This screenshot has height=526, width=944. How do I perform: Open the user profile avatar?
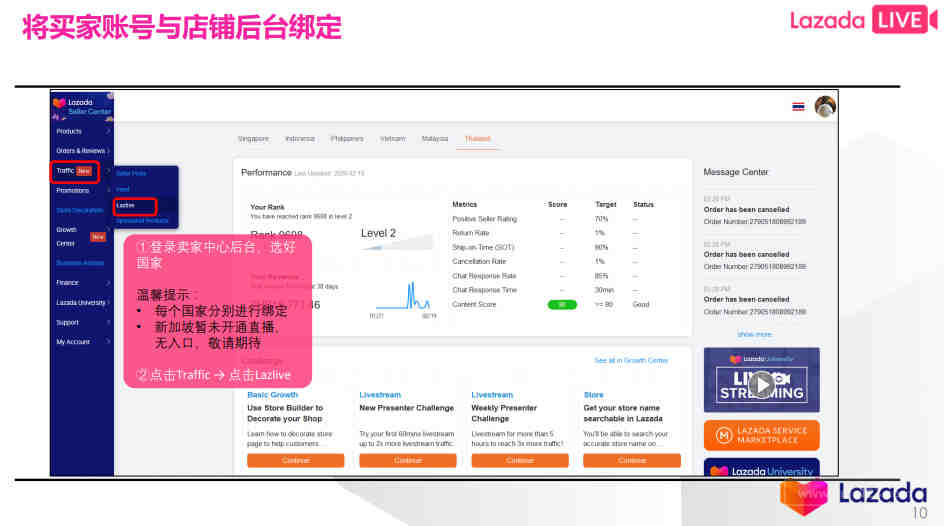(825, 107)
